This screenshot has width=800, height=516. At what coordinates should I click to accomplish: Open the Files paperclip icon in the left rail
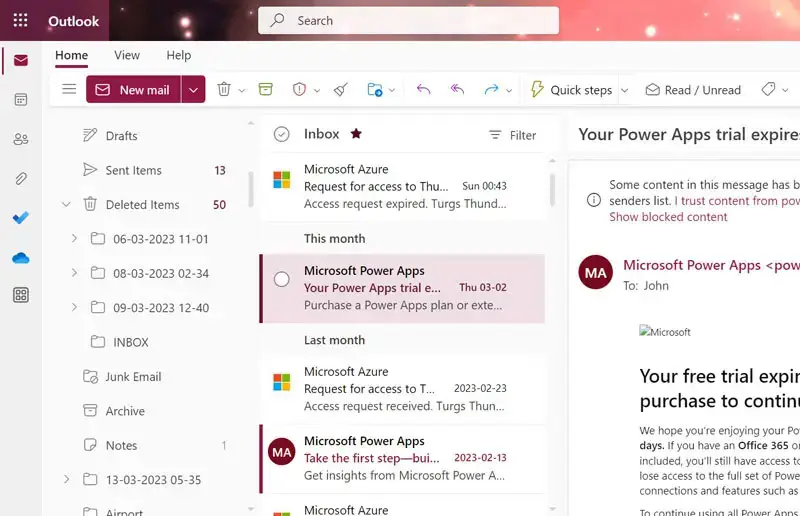point(21,179)
